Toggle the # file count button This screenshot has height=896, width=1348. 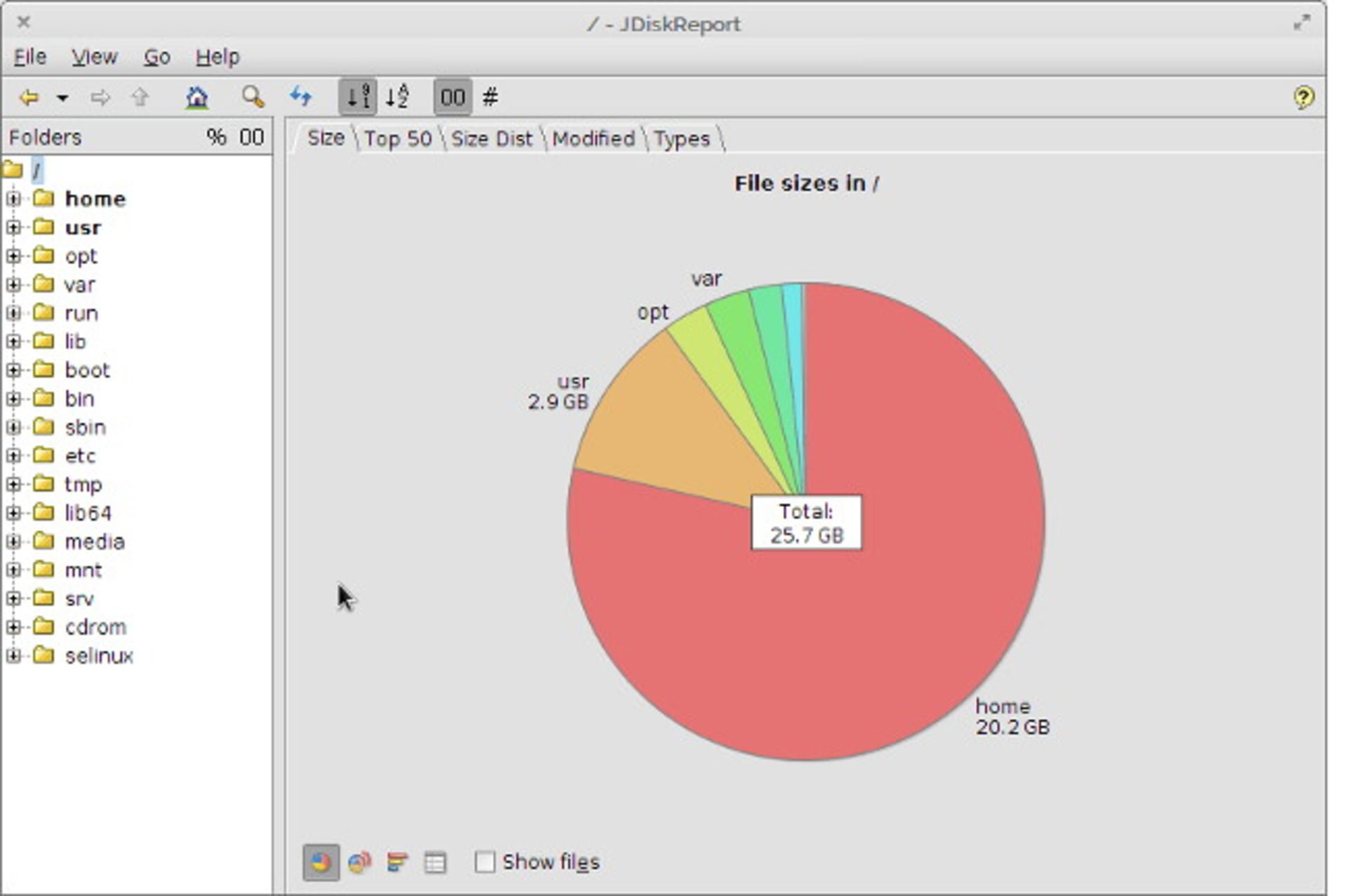tap(491, 97)
